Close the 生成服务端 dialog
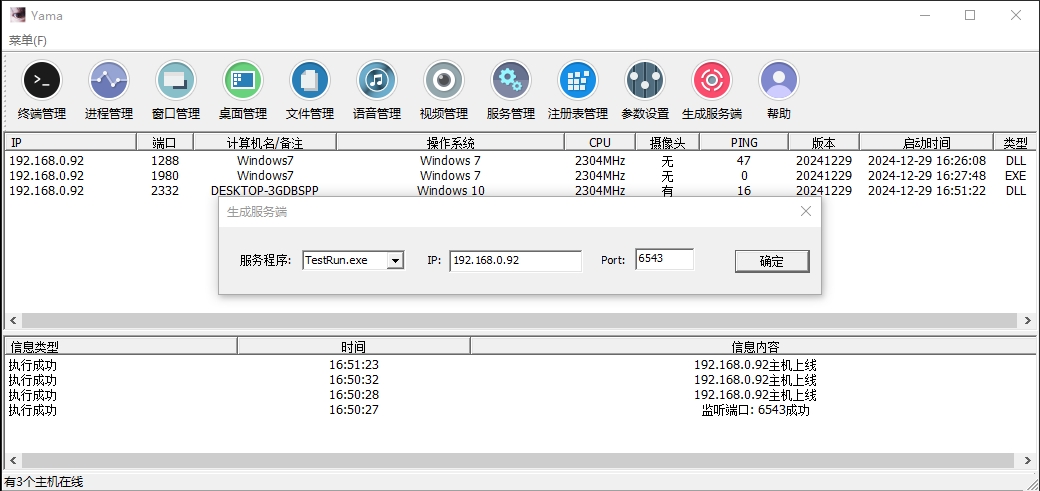Viewport: 1040px width, 491px height. pyautogui.click(x=806, y=211)
